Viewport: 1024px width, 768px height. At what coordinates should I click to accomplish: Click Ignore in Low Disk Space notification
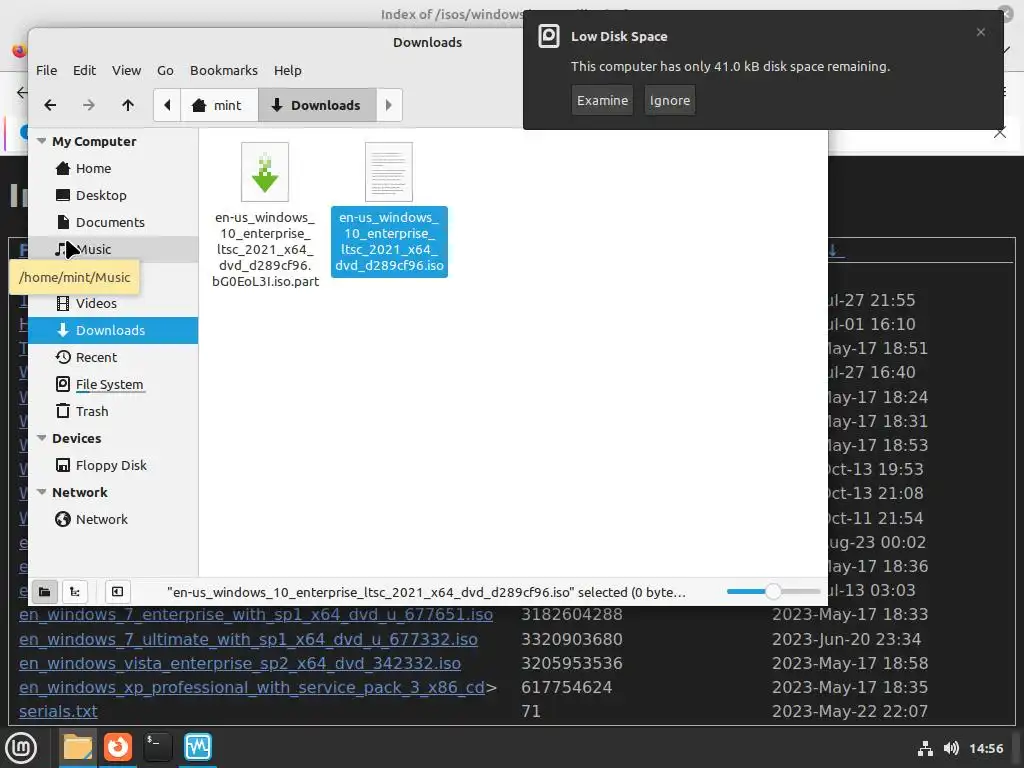(x=669, y=101)
